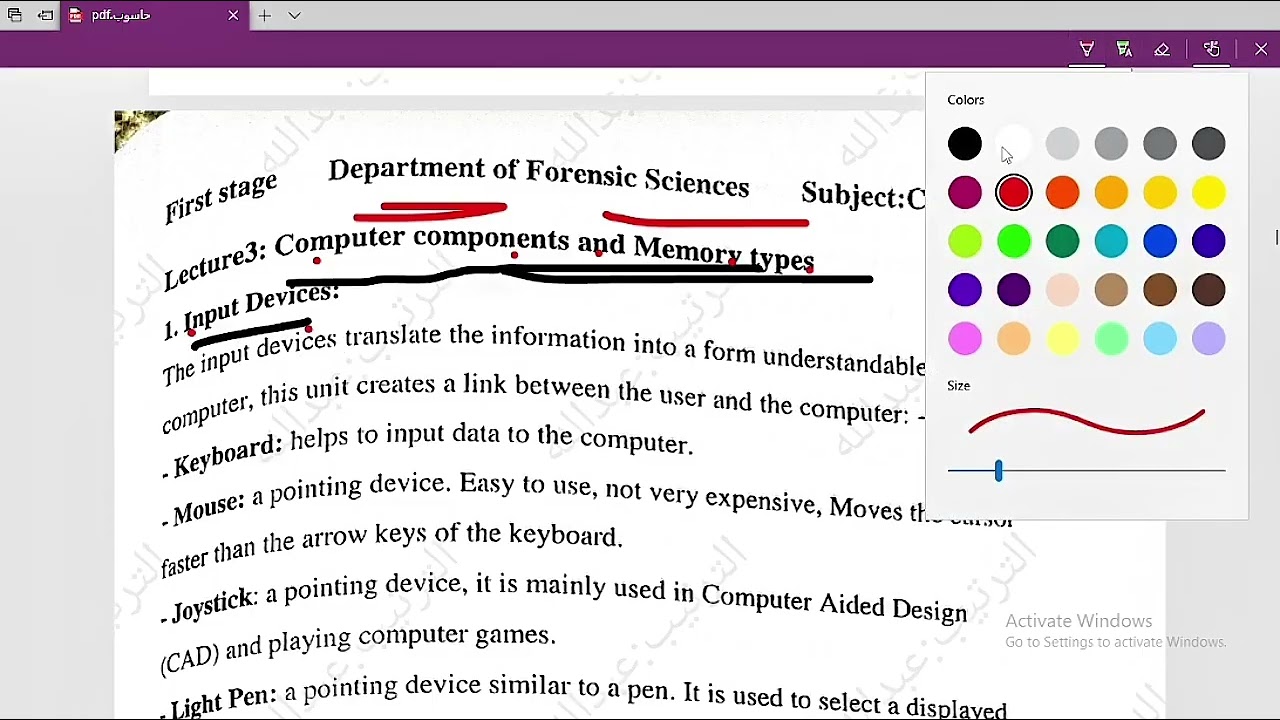This screenshot has width=1280, height=720.
Task: Choose the pink swatch
Action: 965,339
